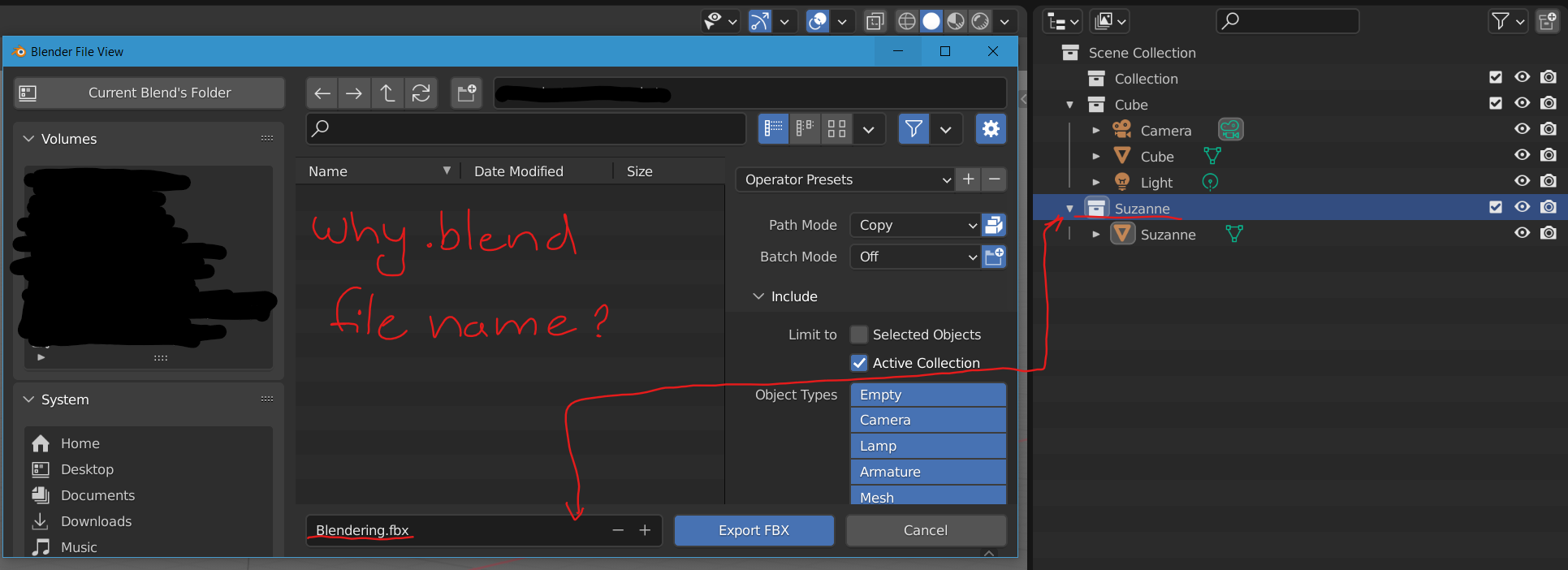Select rendered viewport shading
Image resolution: width=1568 pixels, height=570 pixels.
(x=980, y=21)
